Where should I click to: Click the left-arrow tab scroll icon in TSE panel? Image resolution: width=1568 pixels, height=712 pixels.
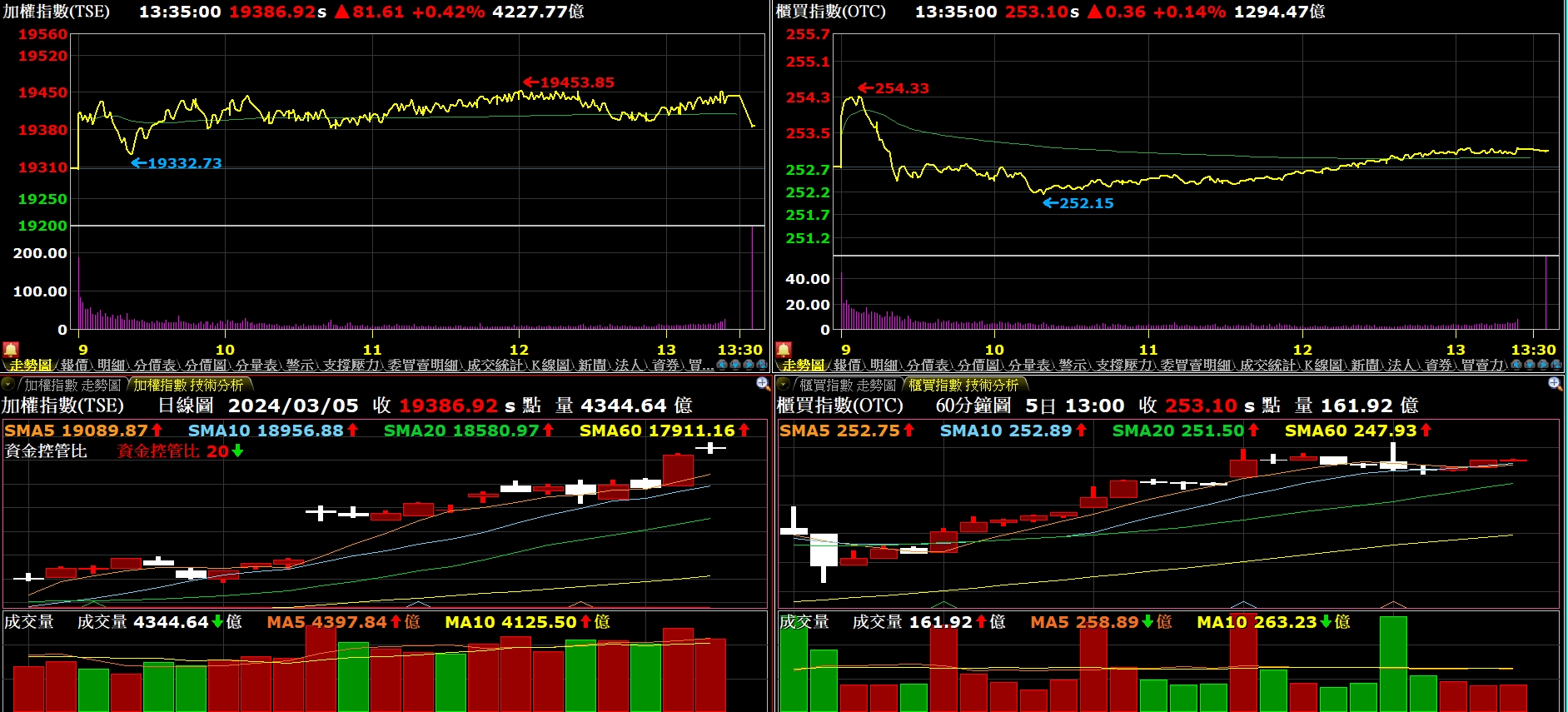click(722, 365)
